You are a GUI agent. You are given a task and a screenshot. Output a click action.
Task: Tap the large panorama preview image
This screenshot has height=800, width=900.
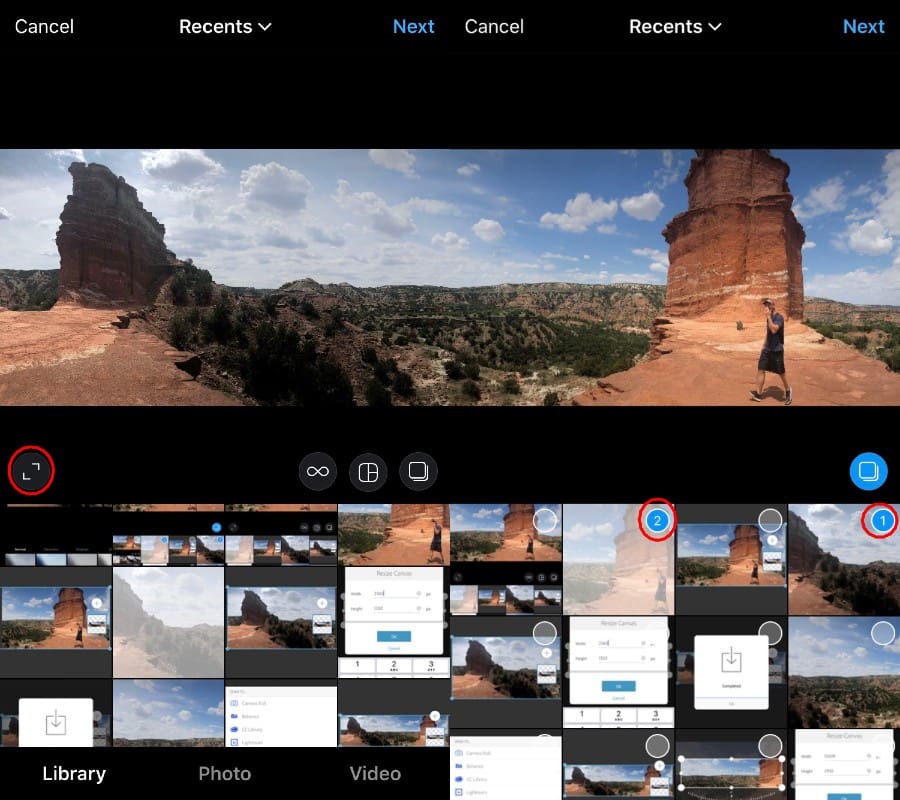(x=450, y=277)
